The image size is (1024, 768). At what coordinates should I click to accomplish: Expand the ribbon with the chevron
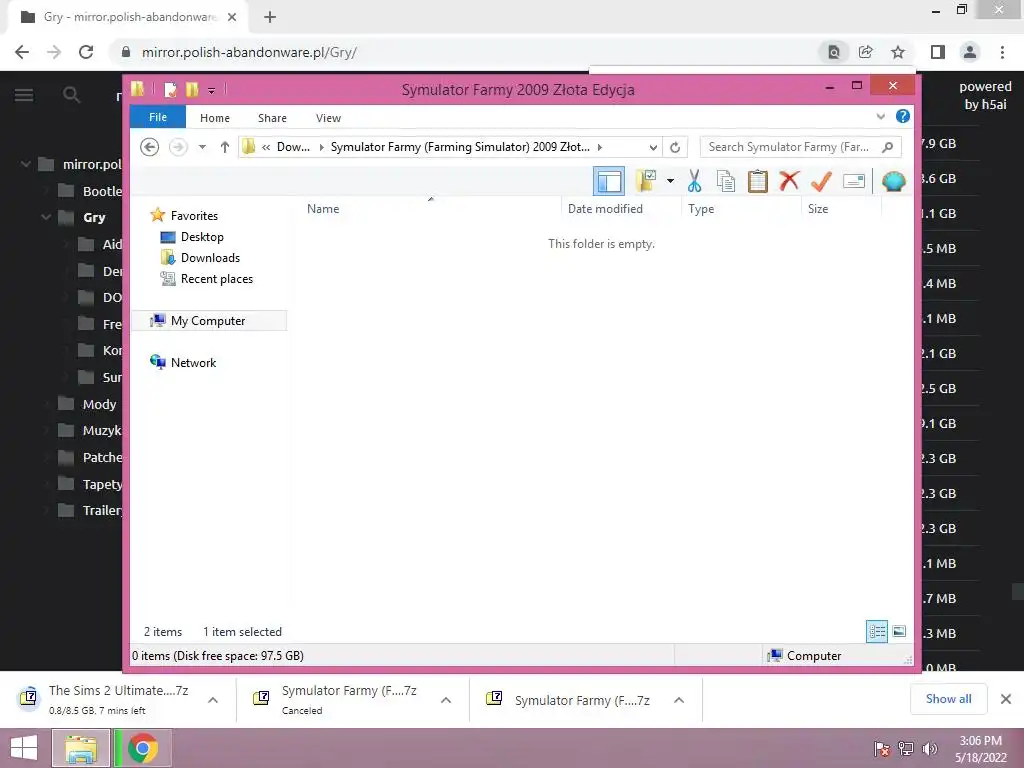click(x=880, y=117)
